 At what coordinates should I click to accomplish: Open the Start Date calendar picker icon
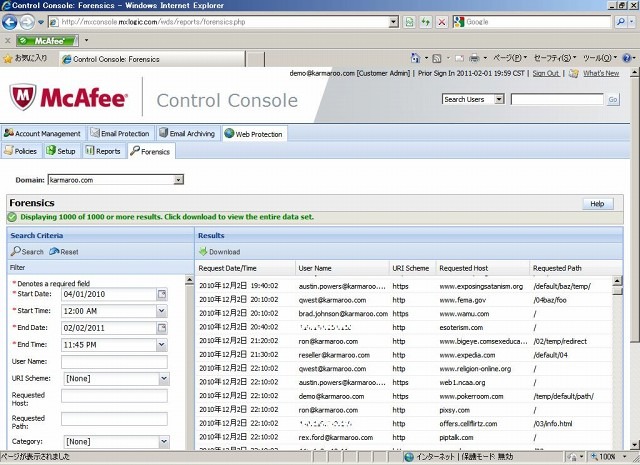point(162,294)
